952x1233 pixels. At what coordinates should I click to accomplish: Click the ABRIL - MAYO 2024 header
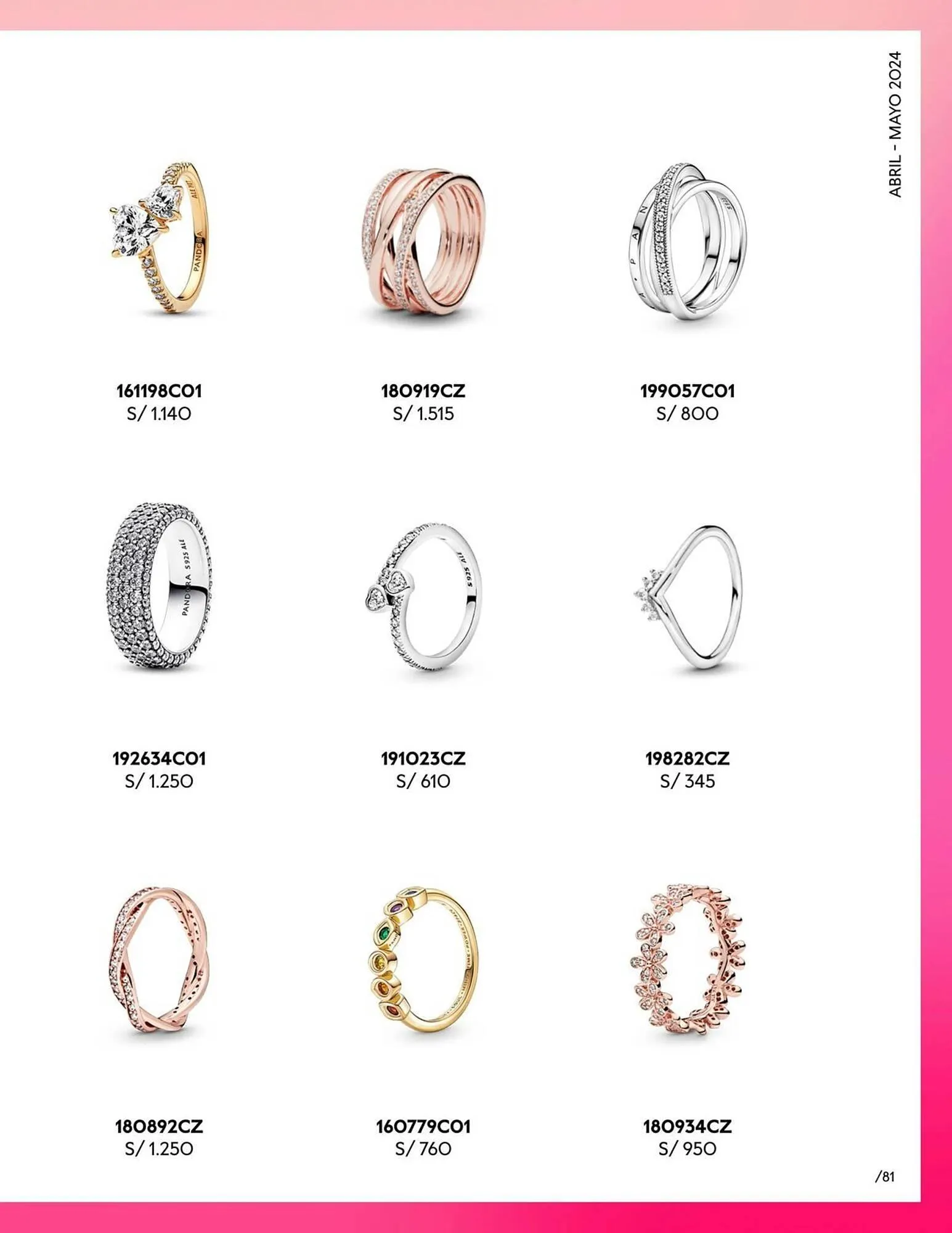895,124
